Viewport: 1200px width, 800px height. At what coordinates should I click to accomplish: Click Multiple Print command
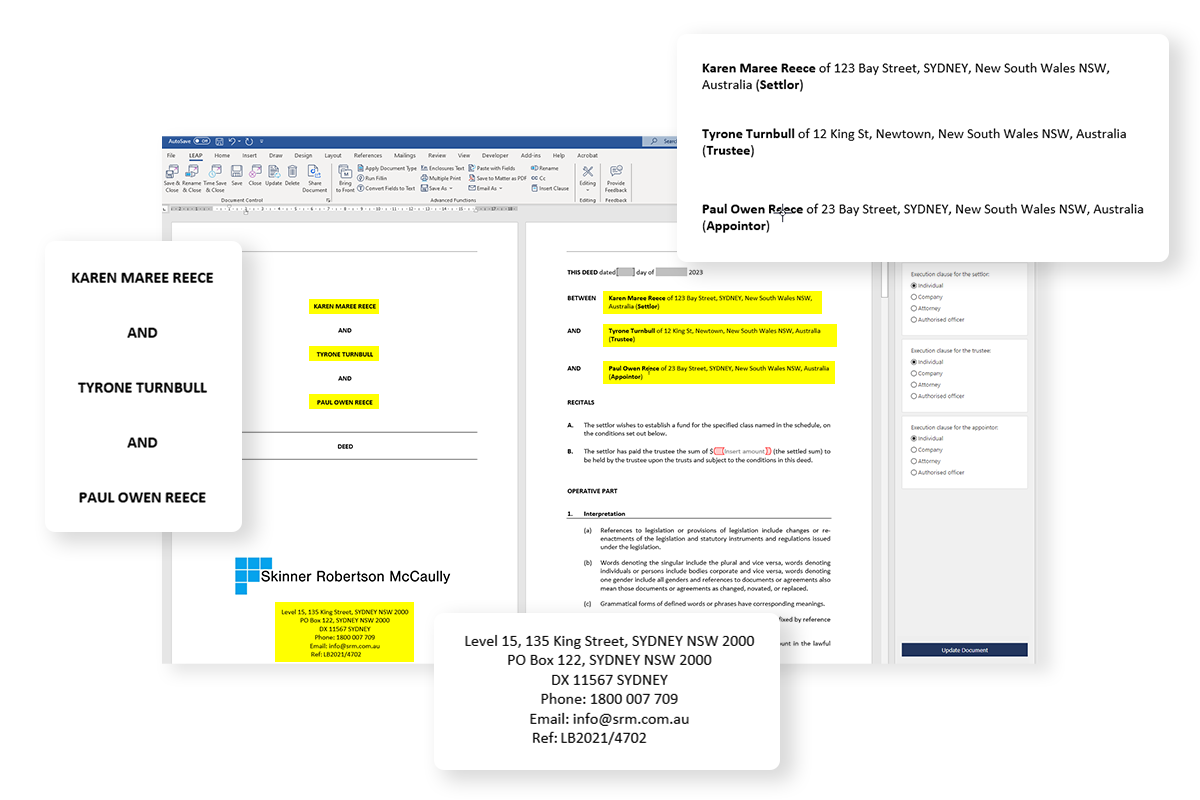[441, 178]
